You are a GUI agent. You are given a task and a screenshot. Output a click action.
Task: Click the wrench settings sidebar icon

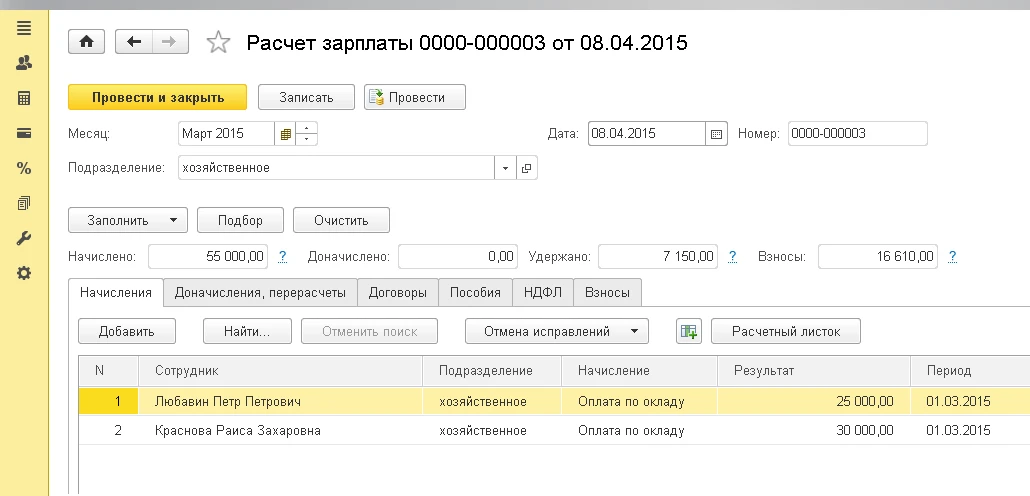coord(24,238)
